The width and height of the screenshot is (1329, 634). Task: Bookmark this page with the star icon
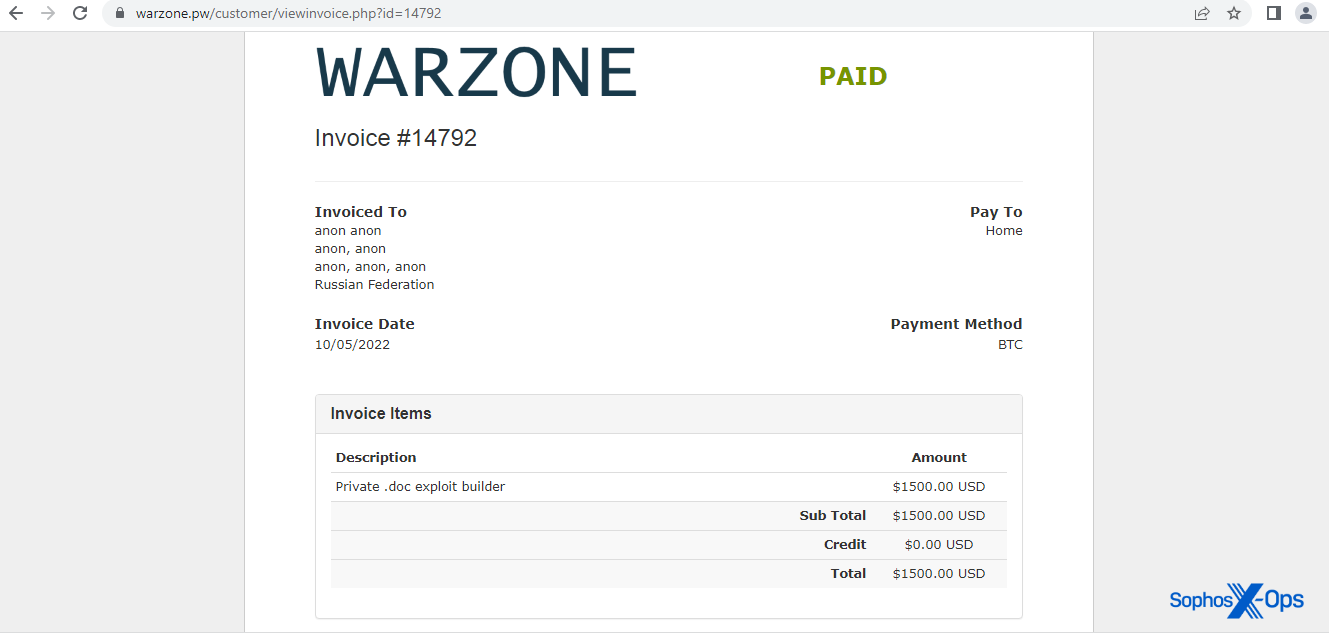[1233, 14]
